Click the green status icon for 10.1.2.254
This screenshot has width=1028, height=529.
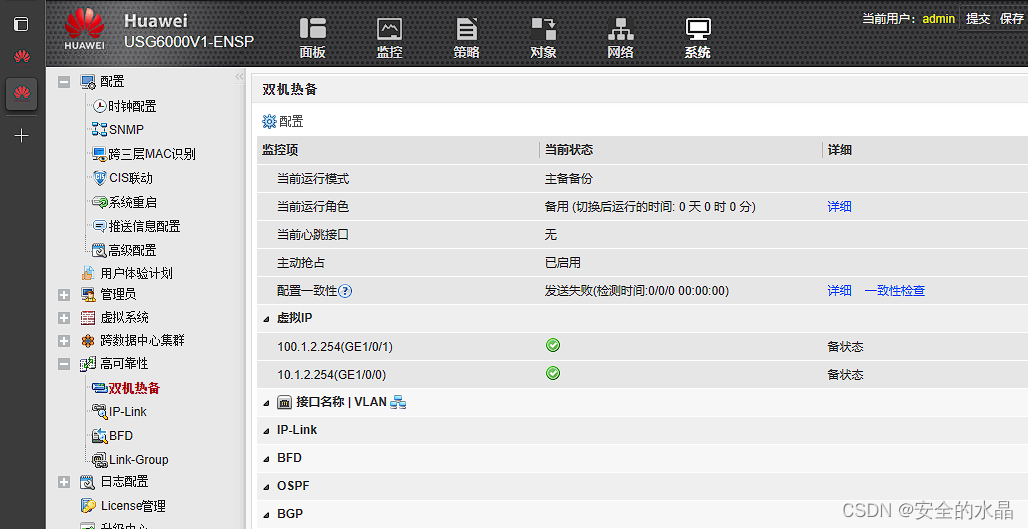pyautogui.click(x=553, y=374)
